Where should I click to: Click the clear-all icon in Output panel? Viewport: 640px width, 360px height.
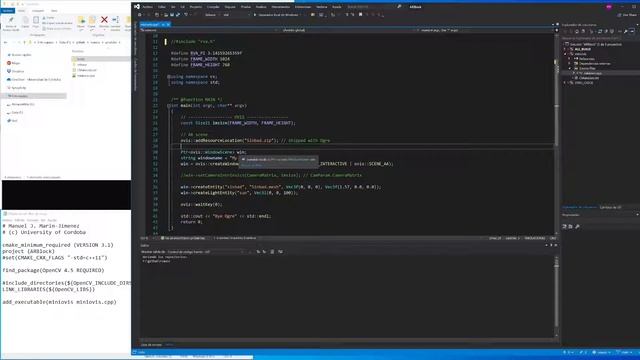(x=272, y=252)
